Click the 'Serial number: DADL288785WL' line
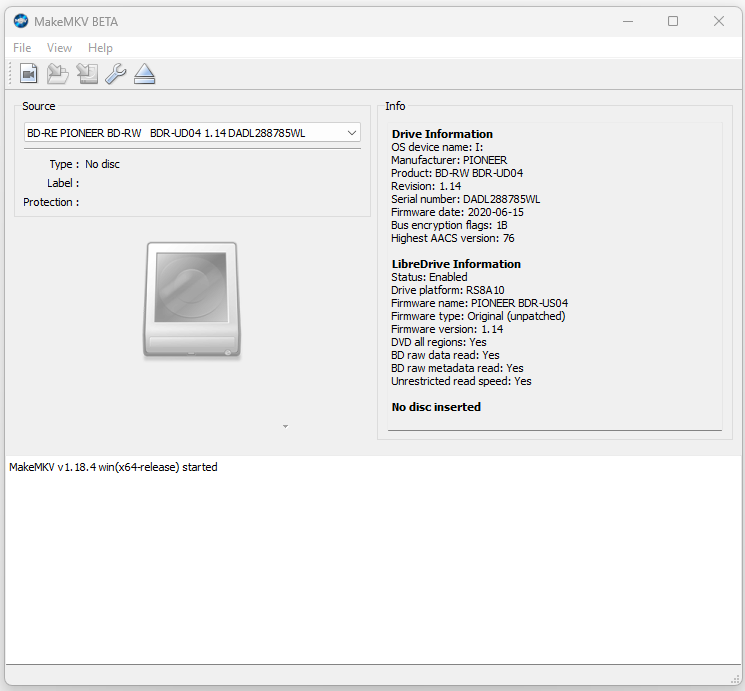The image size is (745, 691). 466,199
